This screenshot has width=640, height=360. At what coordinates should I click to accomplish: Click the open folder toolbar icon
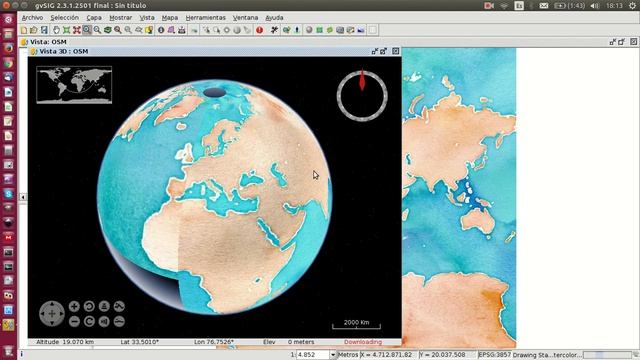click(33, 30)
